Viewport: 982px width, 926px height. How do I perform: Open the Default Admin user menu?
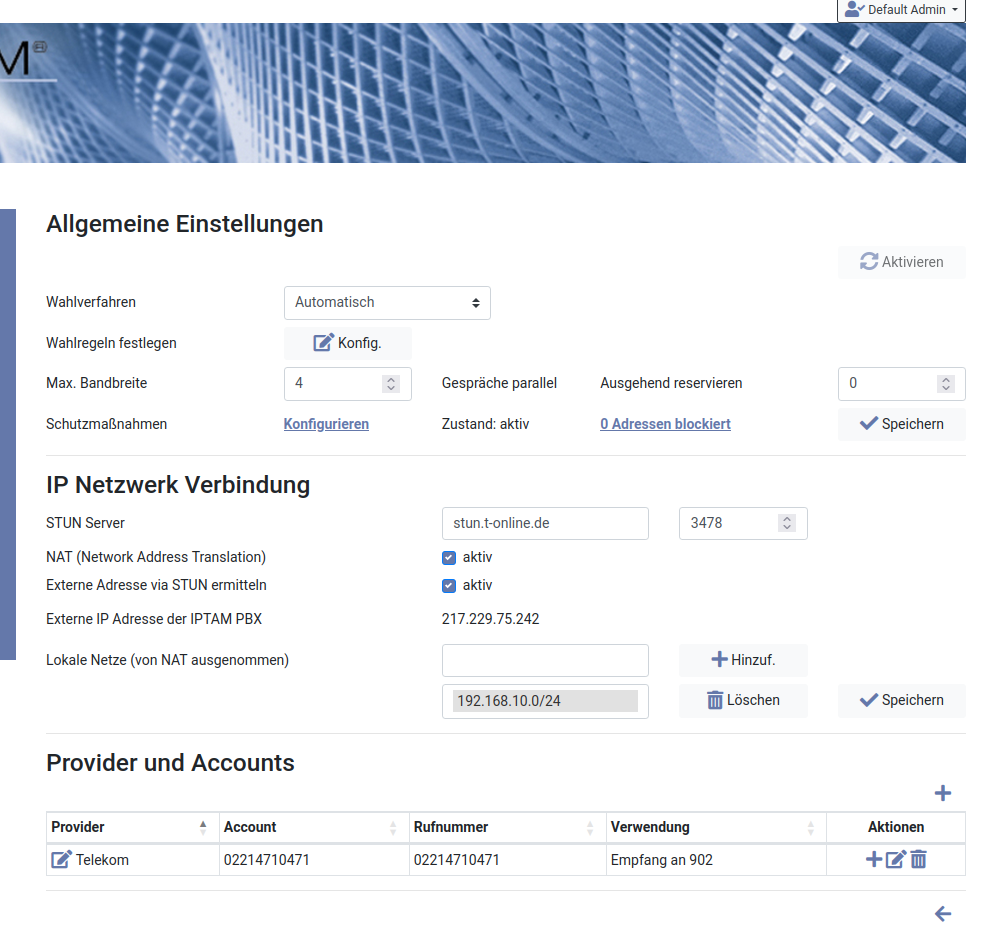(901, 10)
